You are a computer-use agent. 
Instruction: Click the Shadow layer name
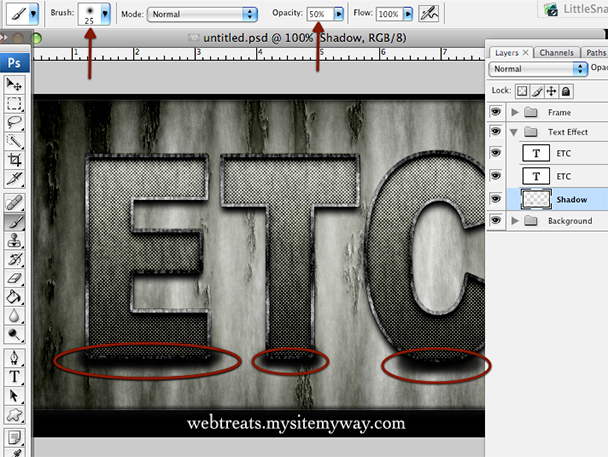coord(572,200)
